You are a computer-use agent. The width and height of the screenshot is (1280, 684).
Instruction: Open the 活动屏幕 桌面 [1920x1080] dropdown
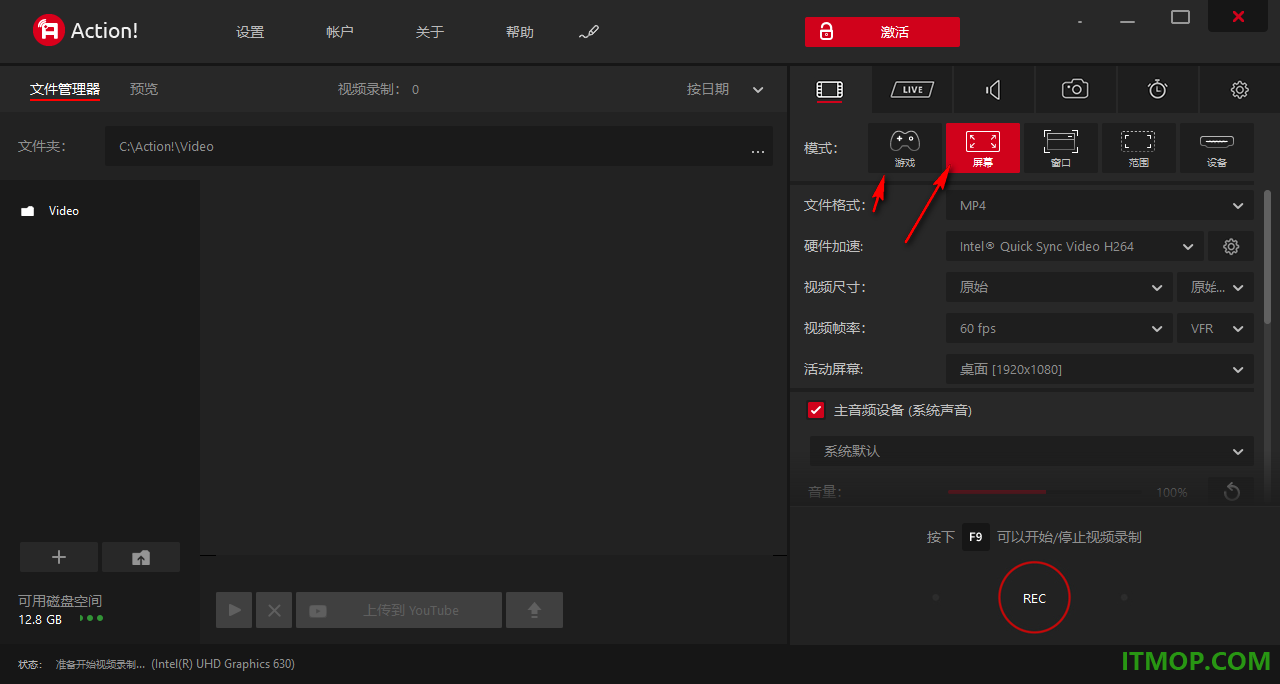(x=1100, y=369)
